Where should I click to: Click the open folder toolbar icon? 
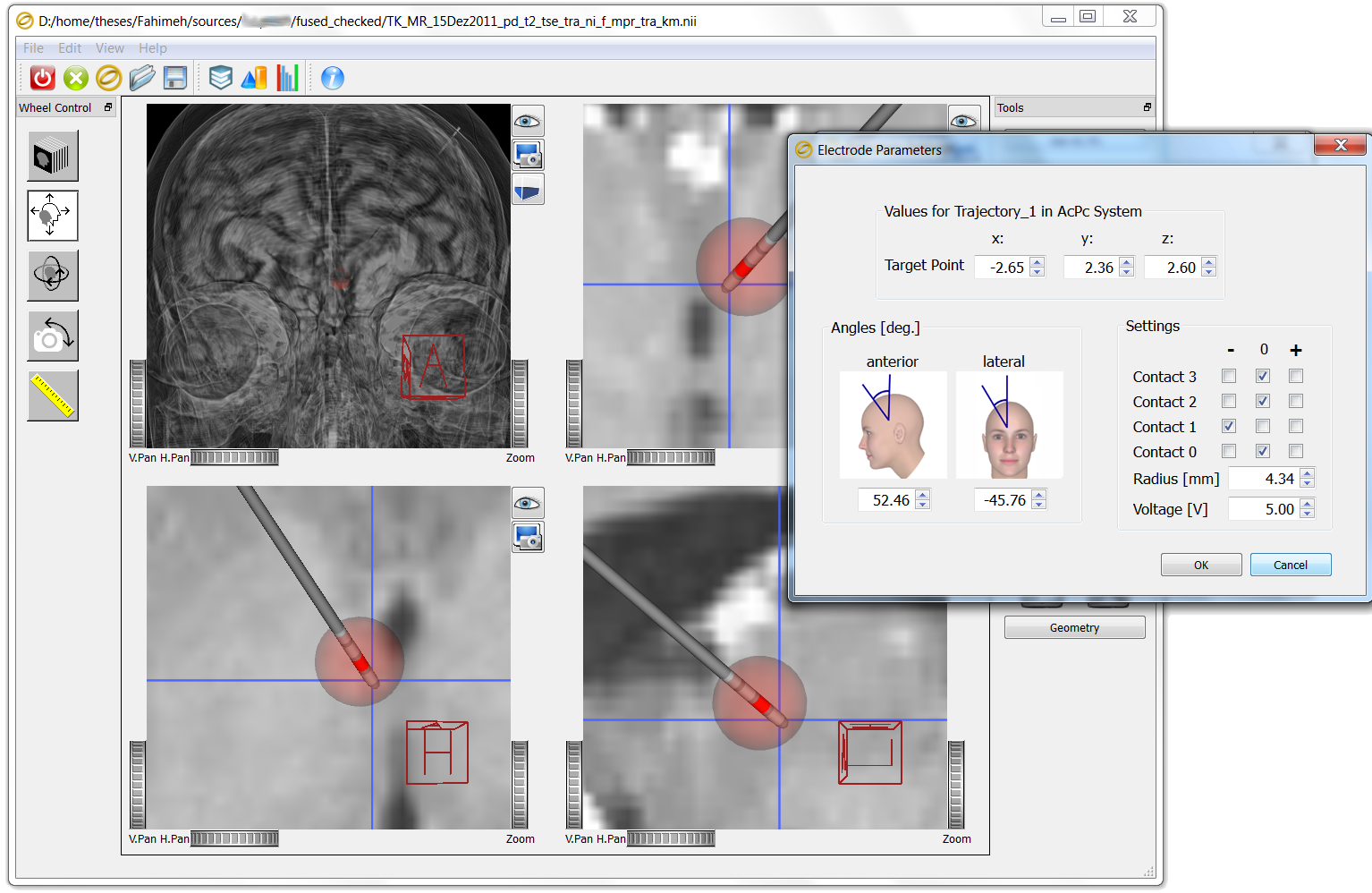[x=141, y=78]
